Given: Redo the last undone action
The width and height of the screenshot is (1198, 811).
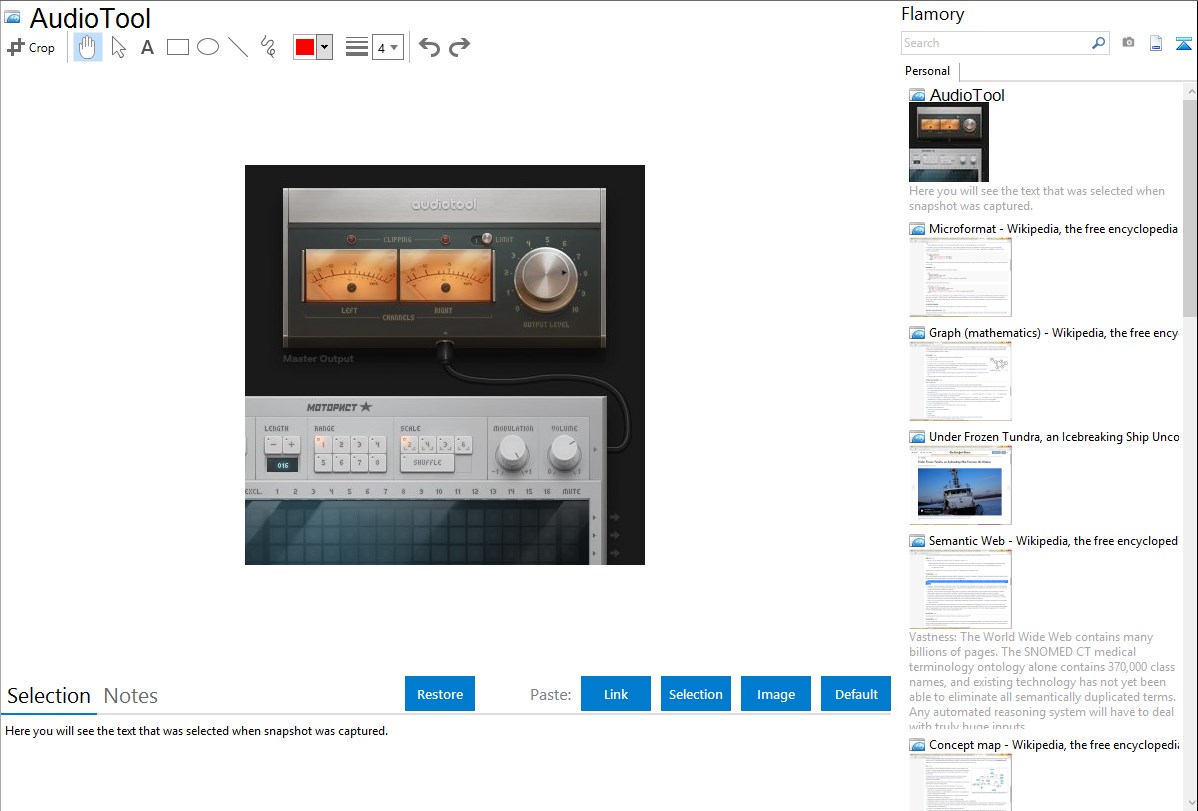Looking at the screenshot, I should click(459, 47).
